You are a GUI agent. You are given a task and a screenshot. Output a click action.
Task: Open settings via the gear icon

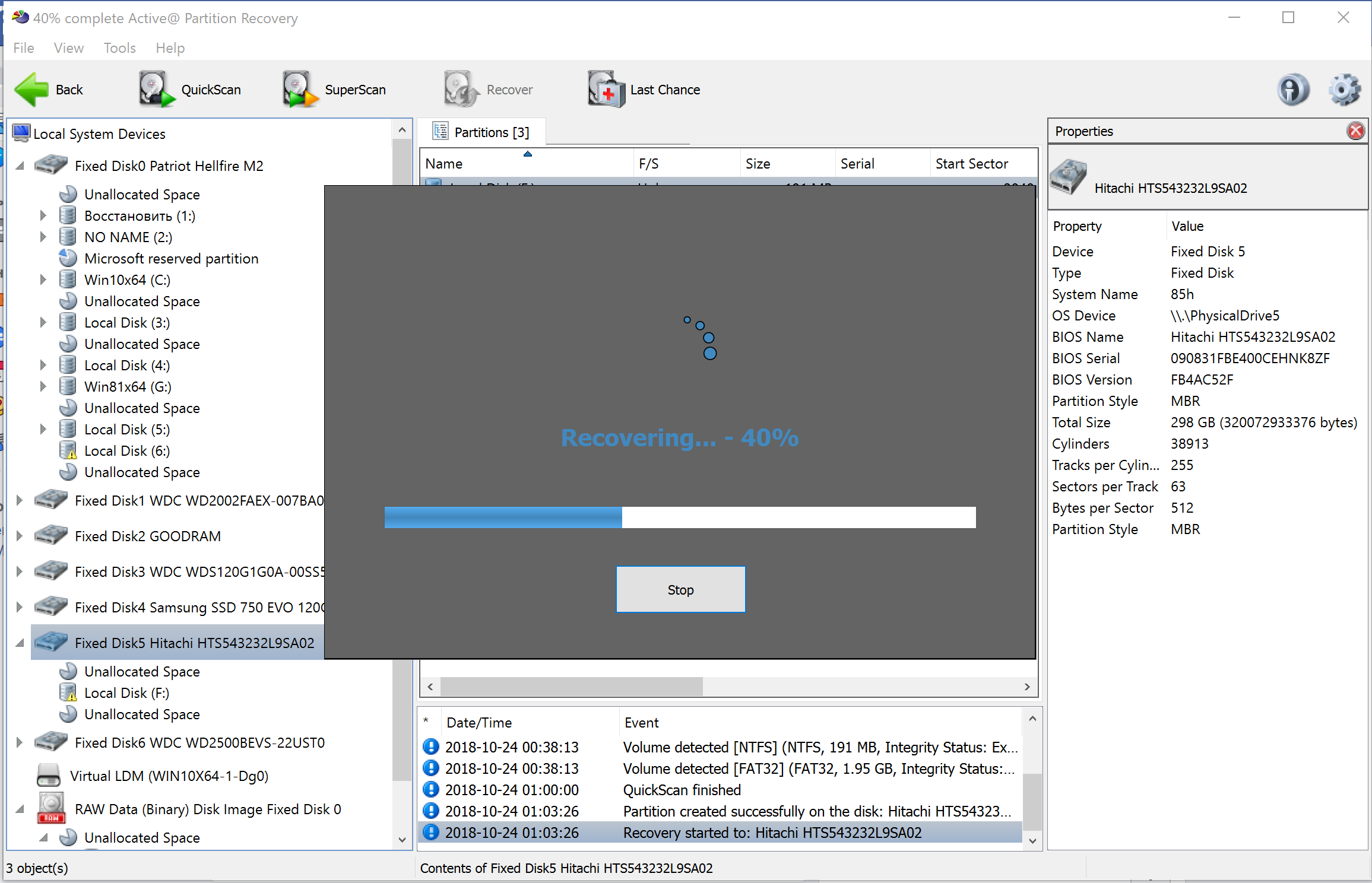(1344, 90)
